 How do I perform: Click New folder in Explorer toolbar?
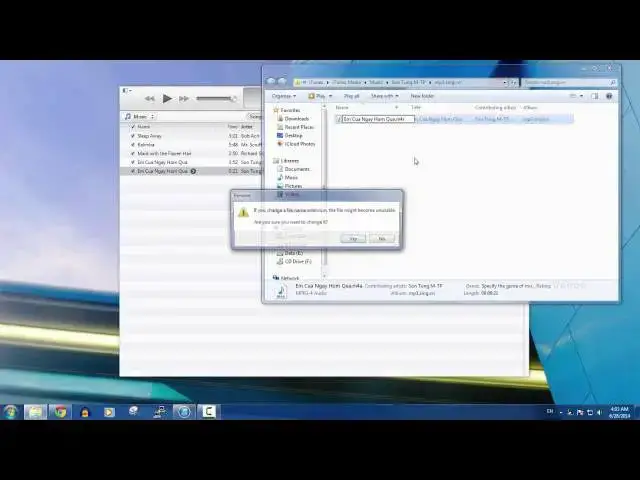[422, 96]
